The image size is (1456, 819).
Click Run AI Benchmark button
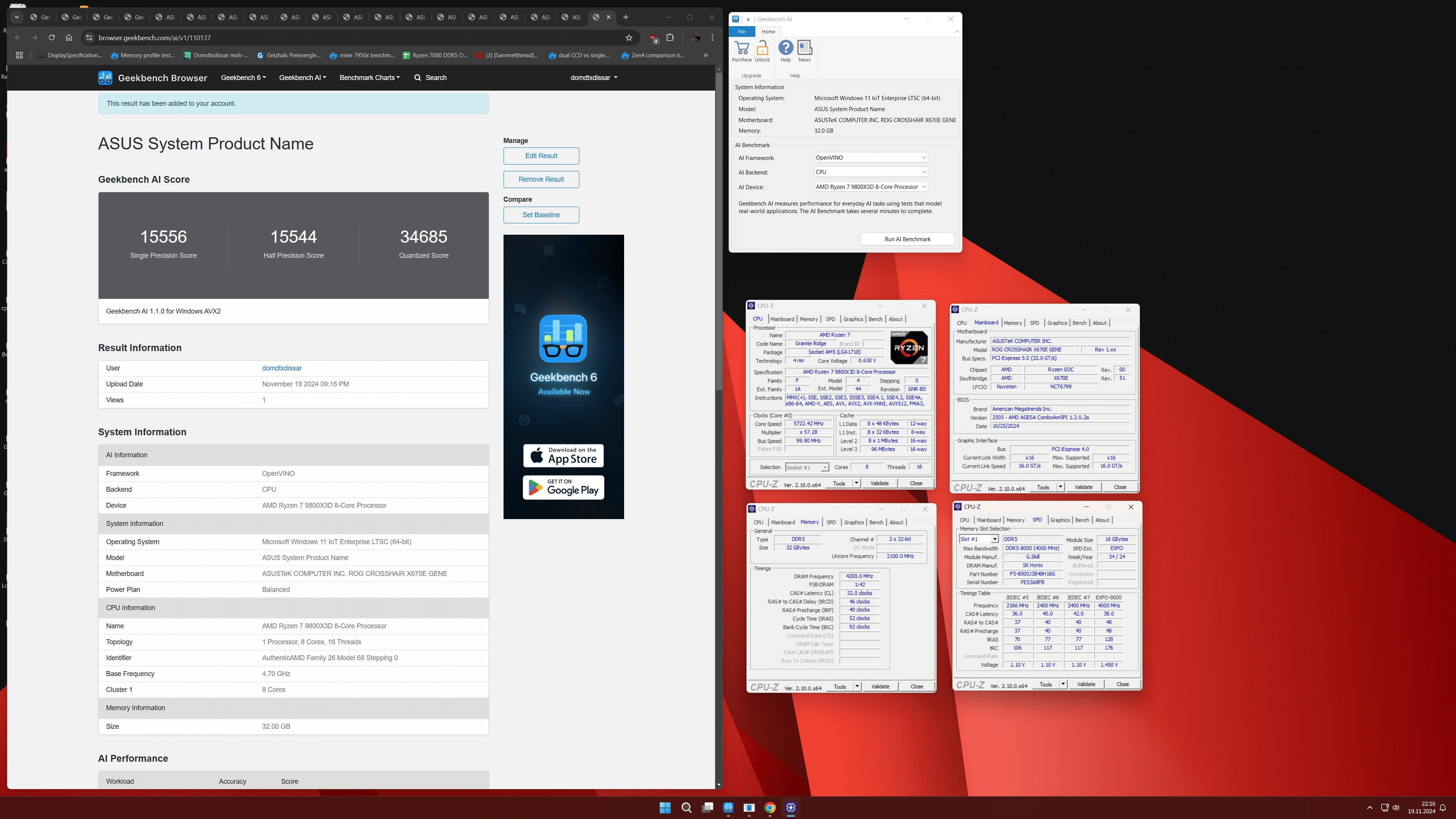[907, 239]
